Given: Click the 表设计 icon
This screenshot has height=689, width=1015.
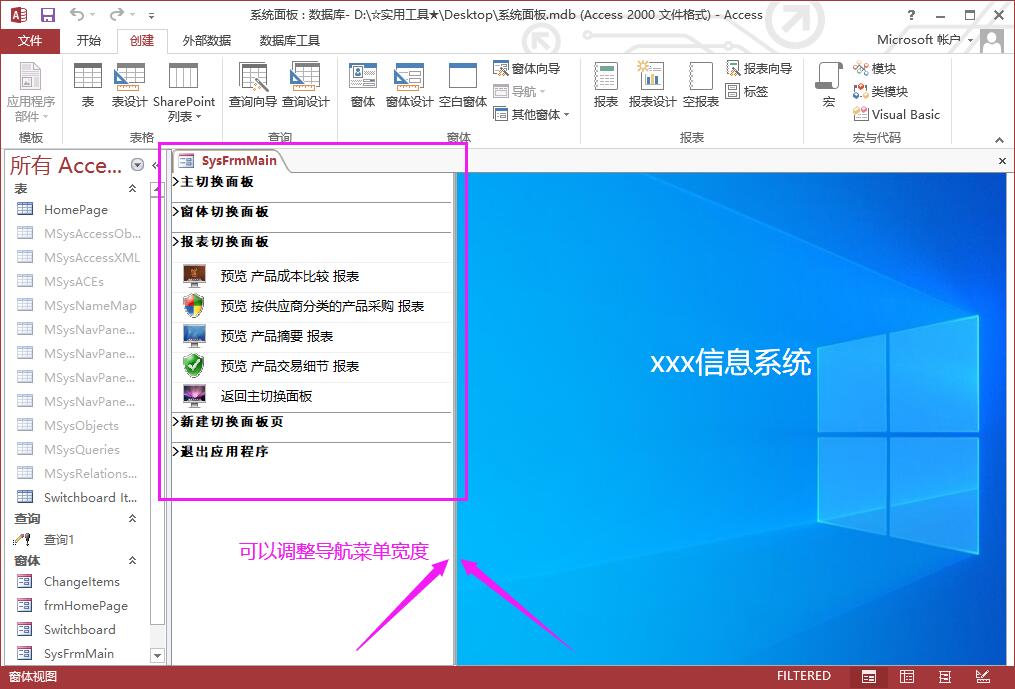Looking at the screenshot, I should (129, 85).
